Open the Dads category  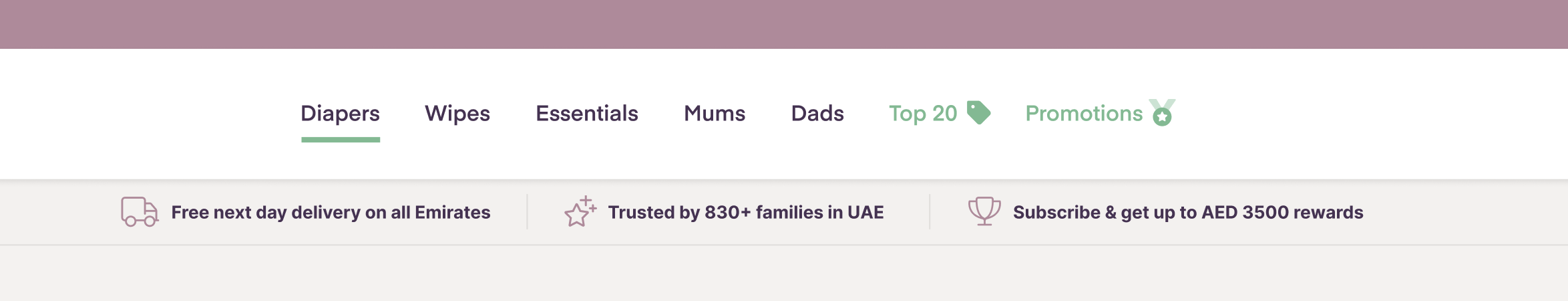(817, 114)
